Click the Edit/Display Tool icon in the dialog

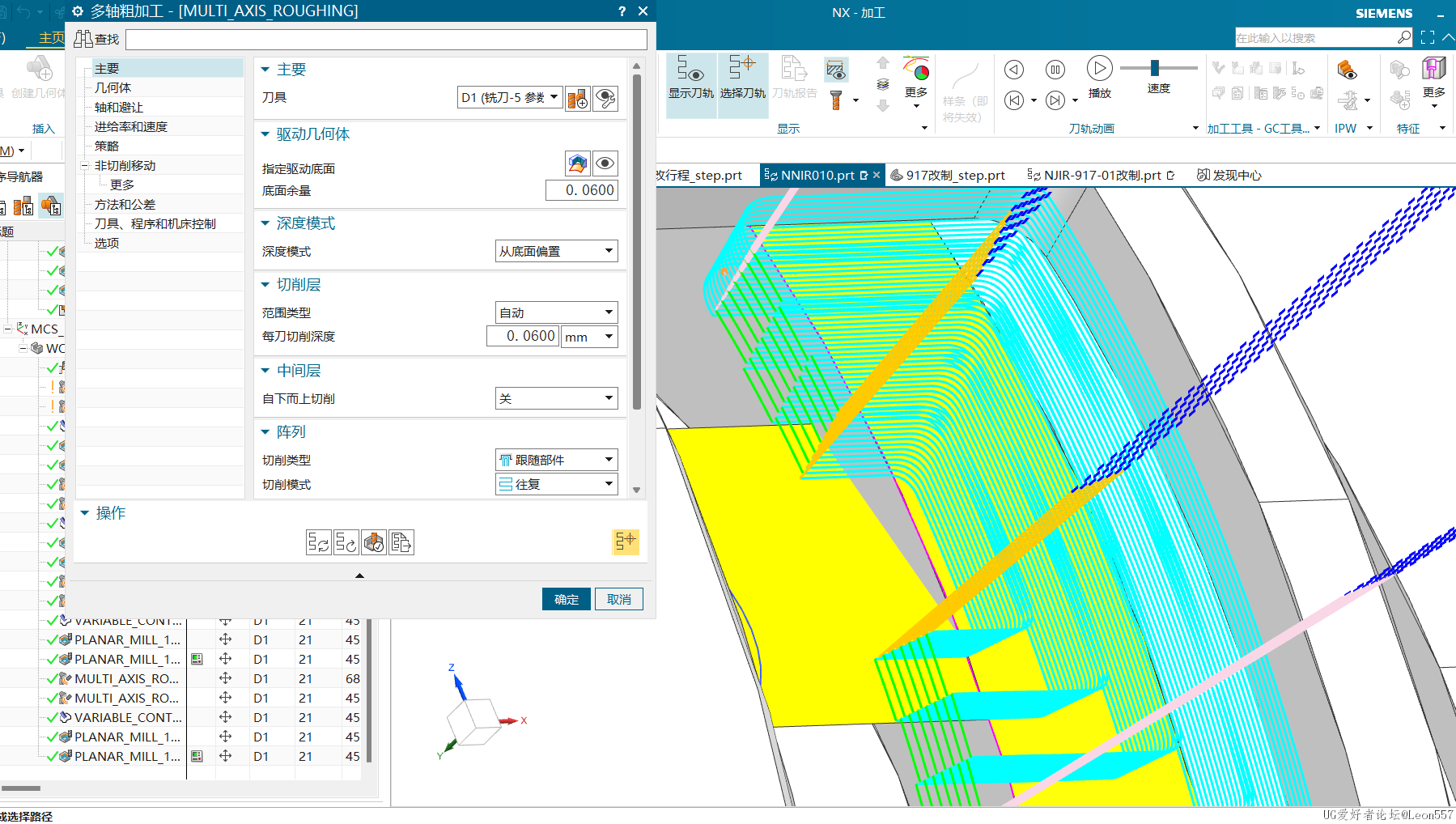click(605, 99)
